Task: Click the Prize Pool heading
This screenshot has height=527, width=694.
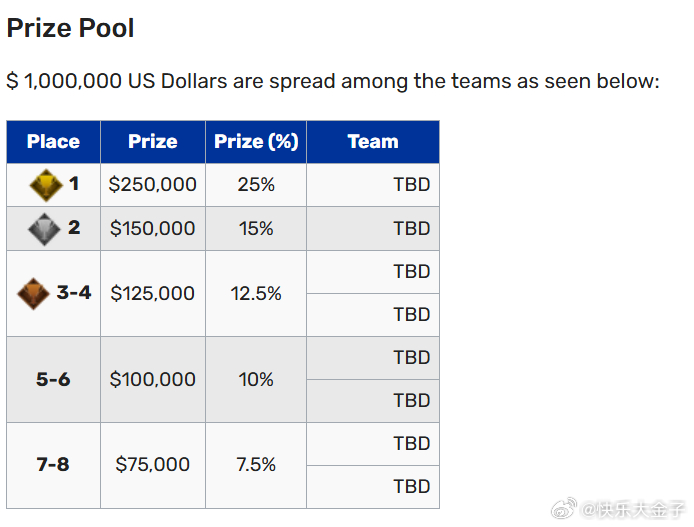Action: pos(70,28)
